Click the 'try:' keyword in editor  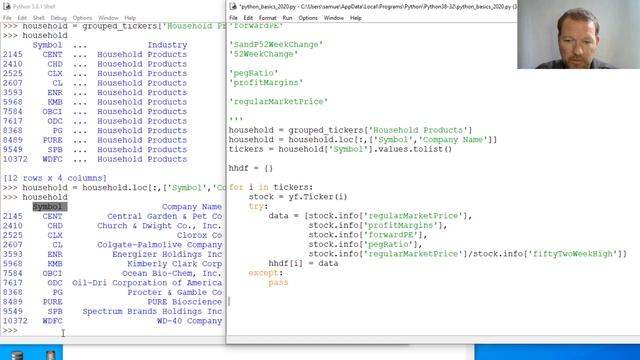(x=258, y=207)
